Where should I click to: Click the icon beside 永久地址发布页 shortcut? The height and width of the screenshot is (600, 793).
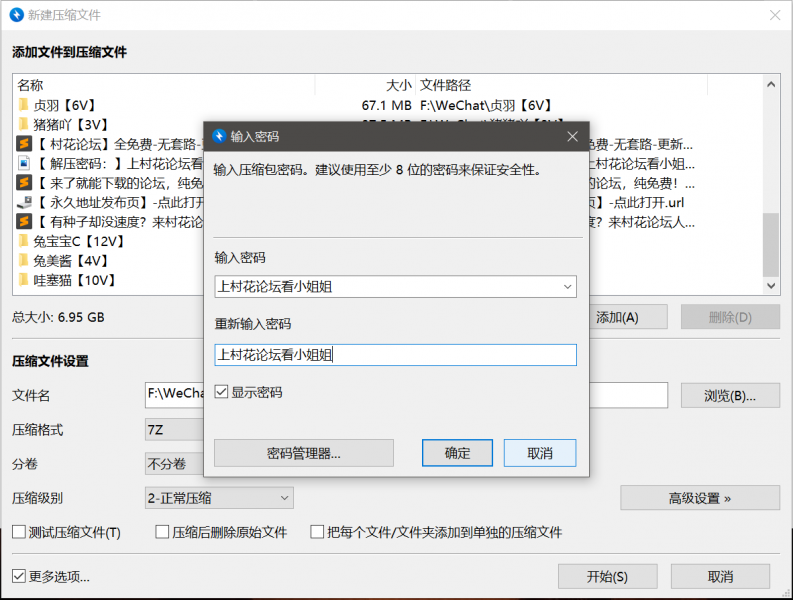click(x=24, y=202)
